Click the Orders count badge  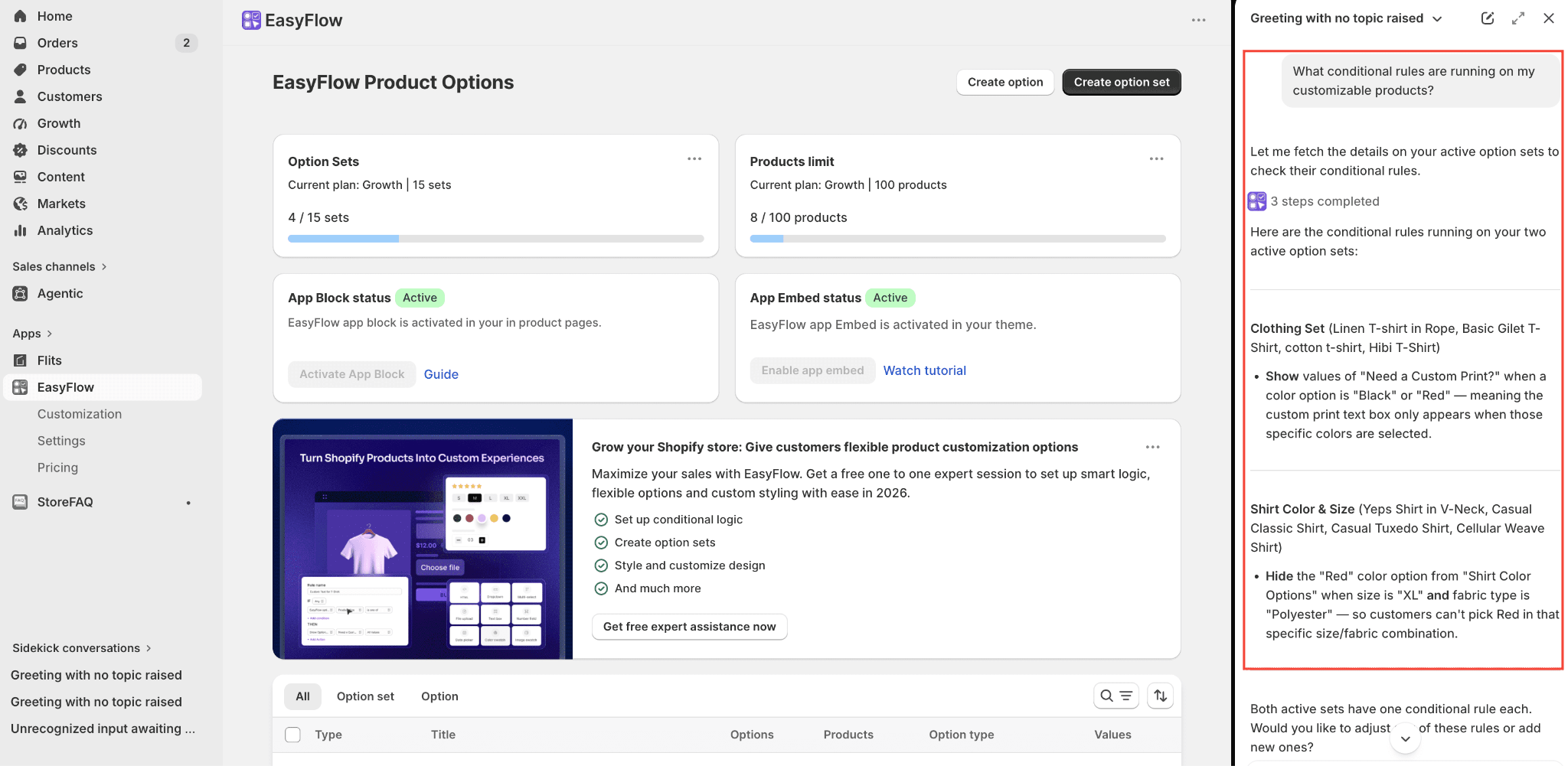pyautogui.click(x=186, y=43)
